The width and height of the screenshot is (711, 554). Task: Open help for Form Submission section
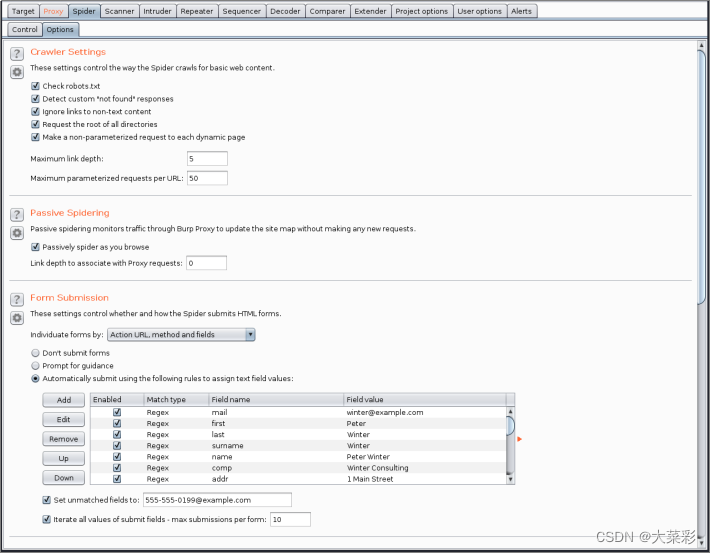point(17,299)
